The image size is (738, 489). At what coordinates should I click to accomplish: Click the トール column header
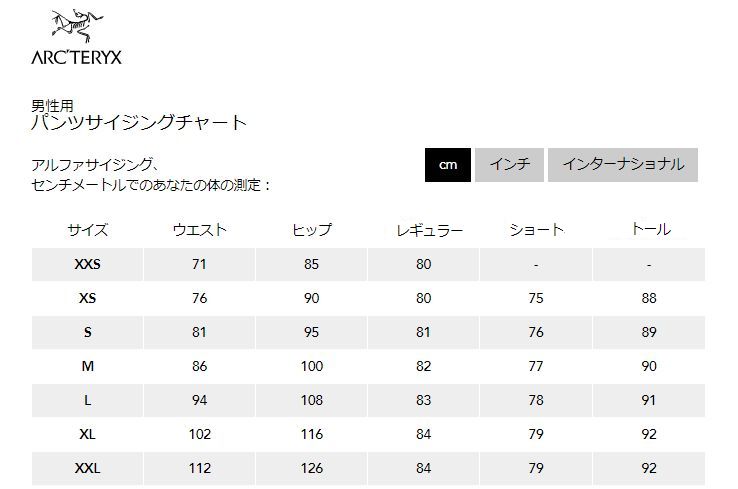tap(649, 230)
